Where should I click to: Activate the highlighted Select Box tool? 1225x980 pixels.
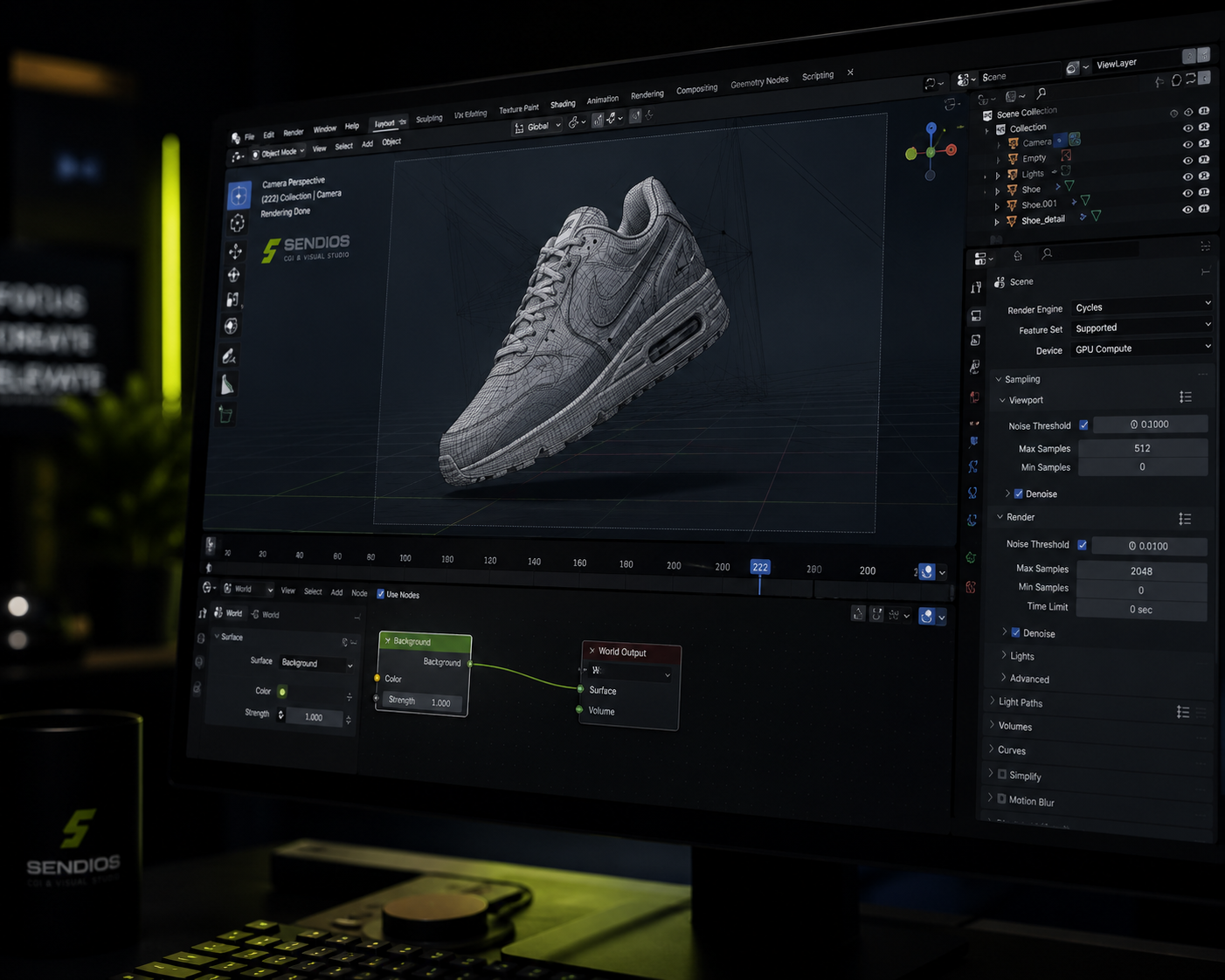pyautogui.click(x=239, y=195)
